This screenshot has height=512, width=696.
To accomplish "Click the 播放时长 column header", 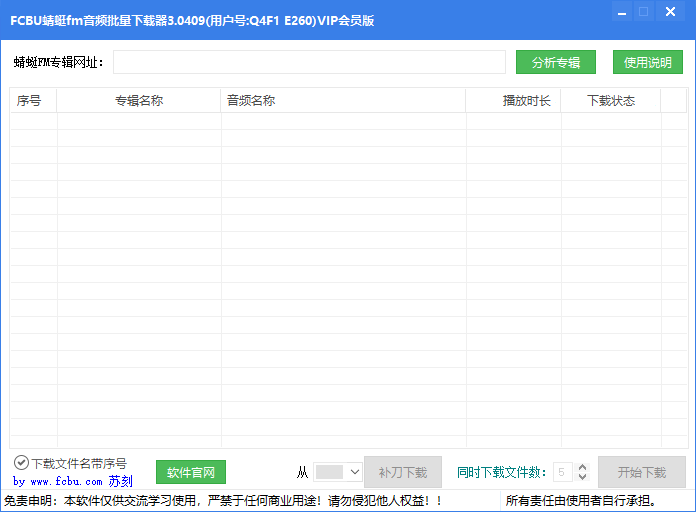I will click(513, 101).
